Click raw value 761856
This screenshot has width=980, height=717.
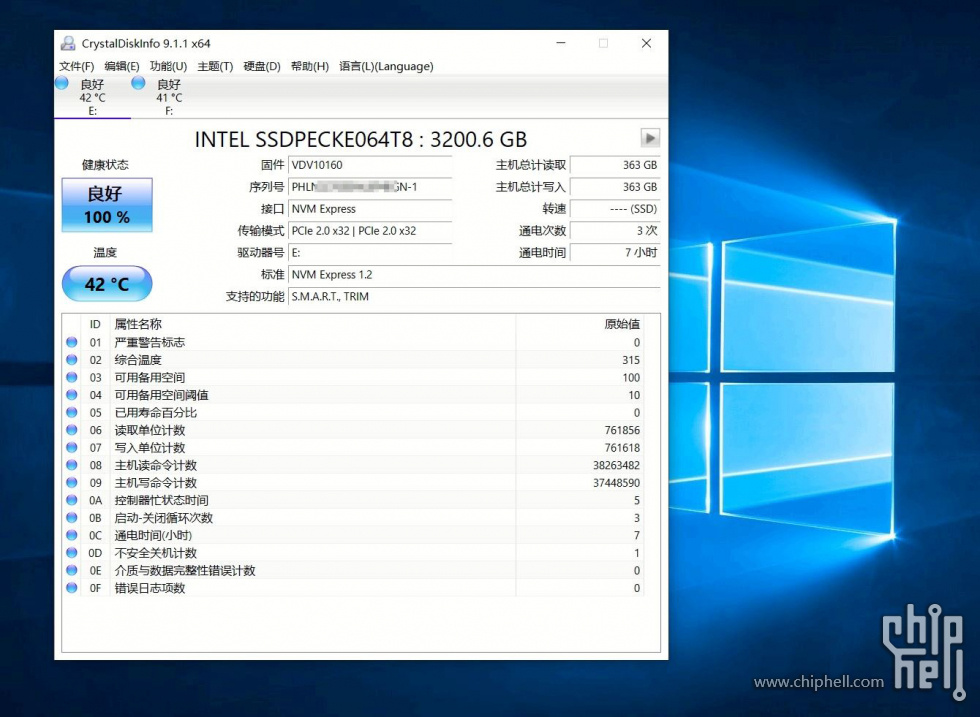click(622, 430)
